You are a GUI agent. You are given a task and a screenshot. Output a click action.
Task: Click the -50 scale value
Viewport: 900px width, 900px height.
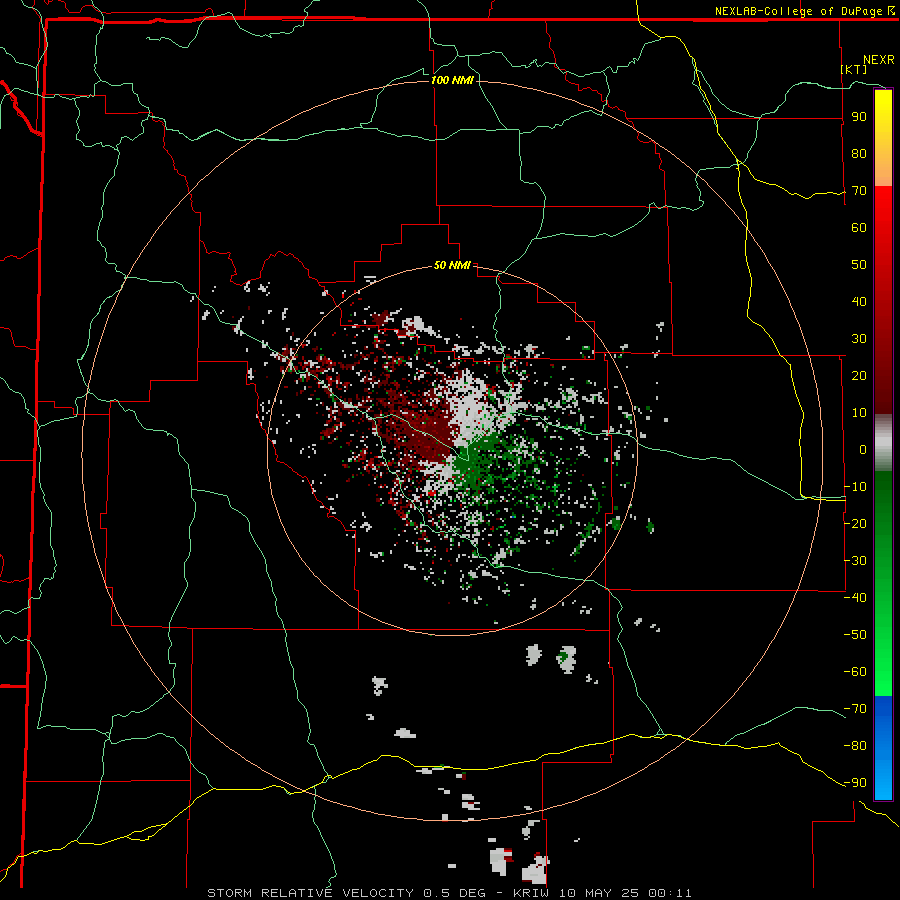pos(855,635)
